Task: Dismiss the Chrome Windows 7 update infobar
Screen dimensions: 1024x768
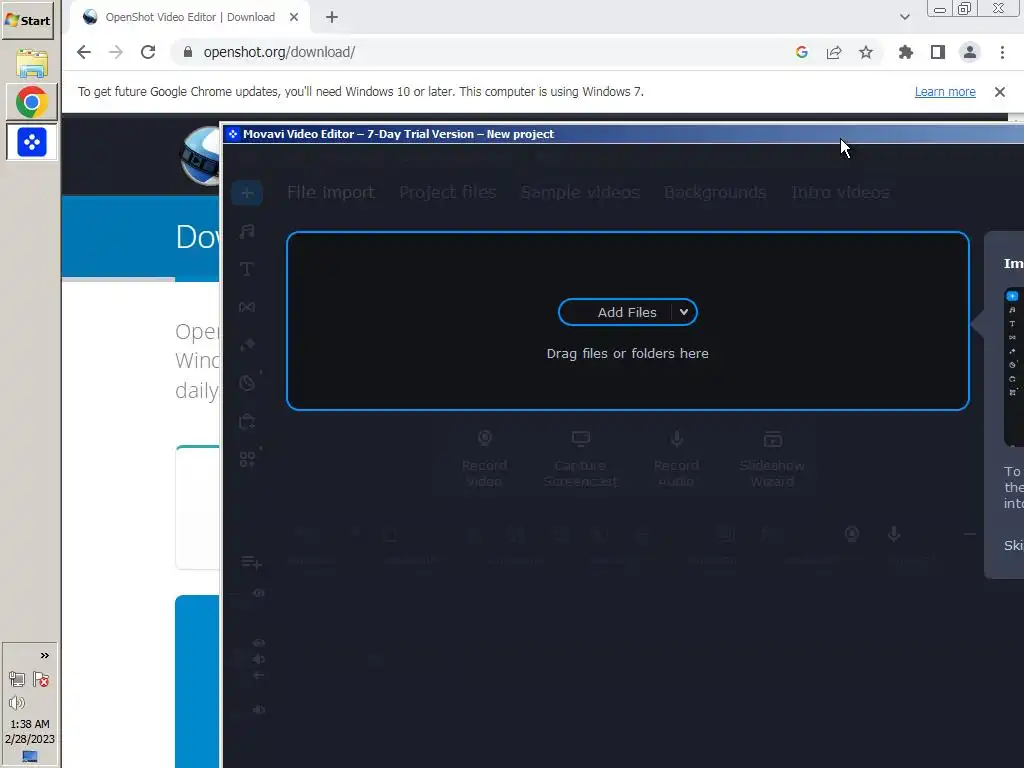Action: pyautogui.click(x=1000, y=92)
